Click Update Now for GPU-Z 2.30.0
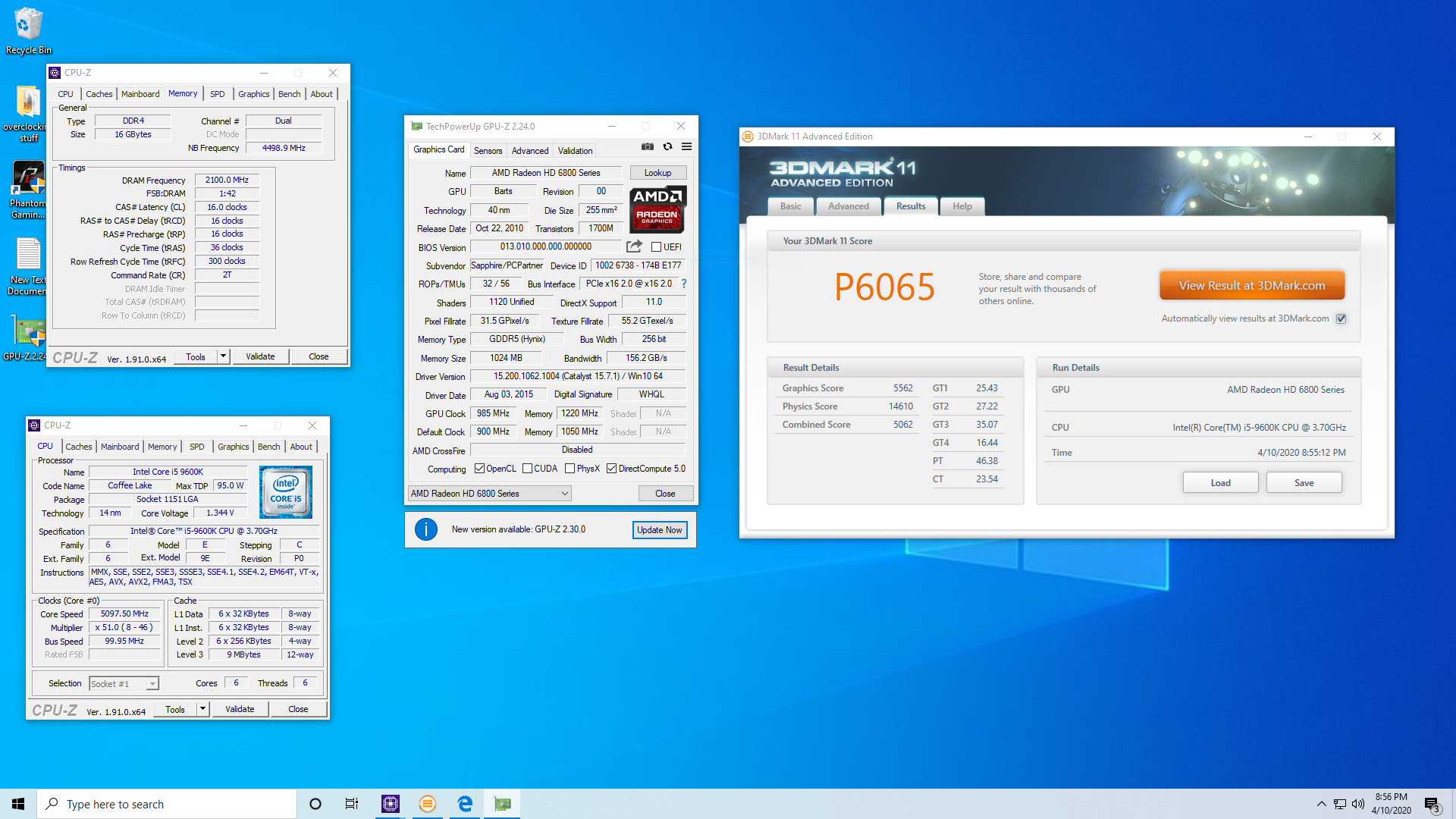Viewport: 1456px width, 819px height. pos(659,530)
